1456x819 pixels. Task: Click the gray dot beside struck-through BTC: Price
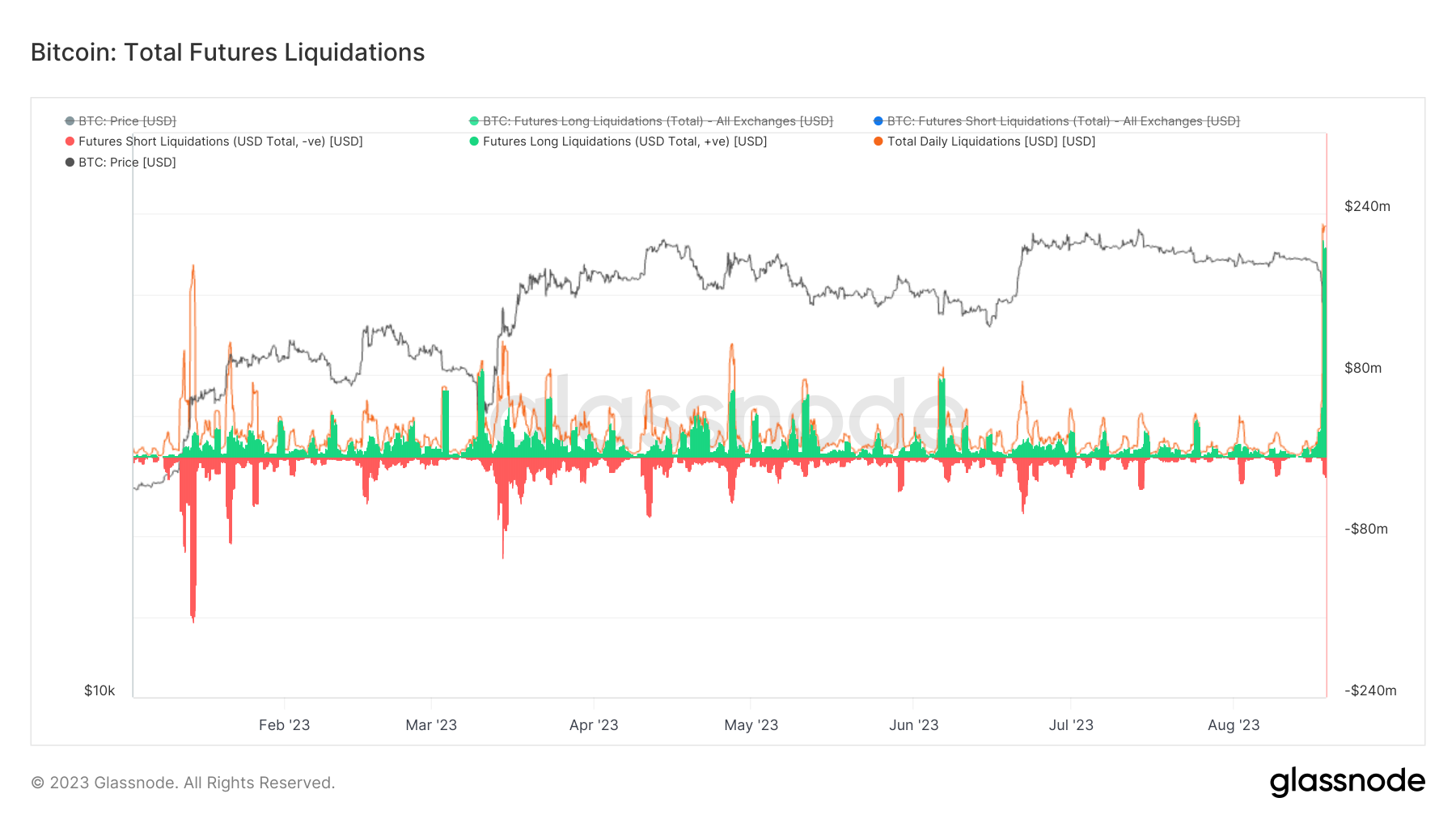click(69, 120)
